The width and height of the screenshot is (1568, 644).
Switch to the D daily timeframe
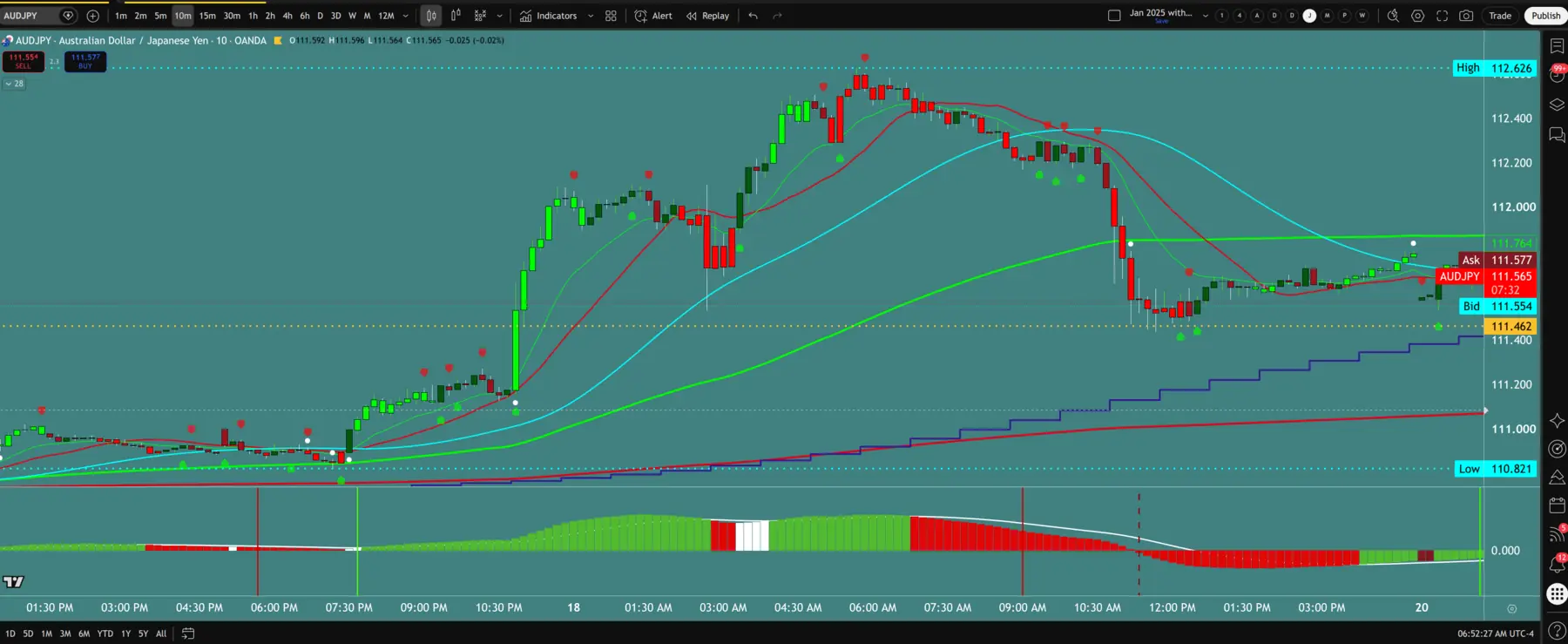pos(320,16)
